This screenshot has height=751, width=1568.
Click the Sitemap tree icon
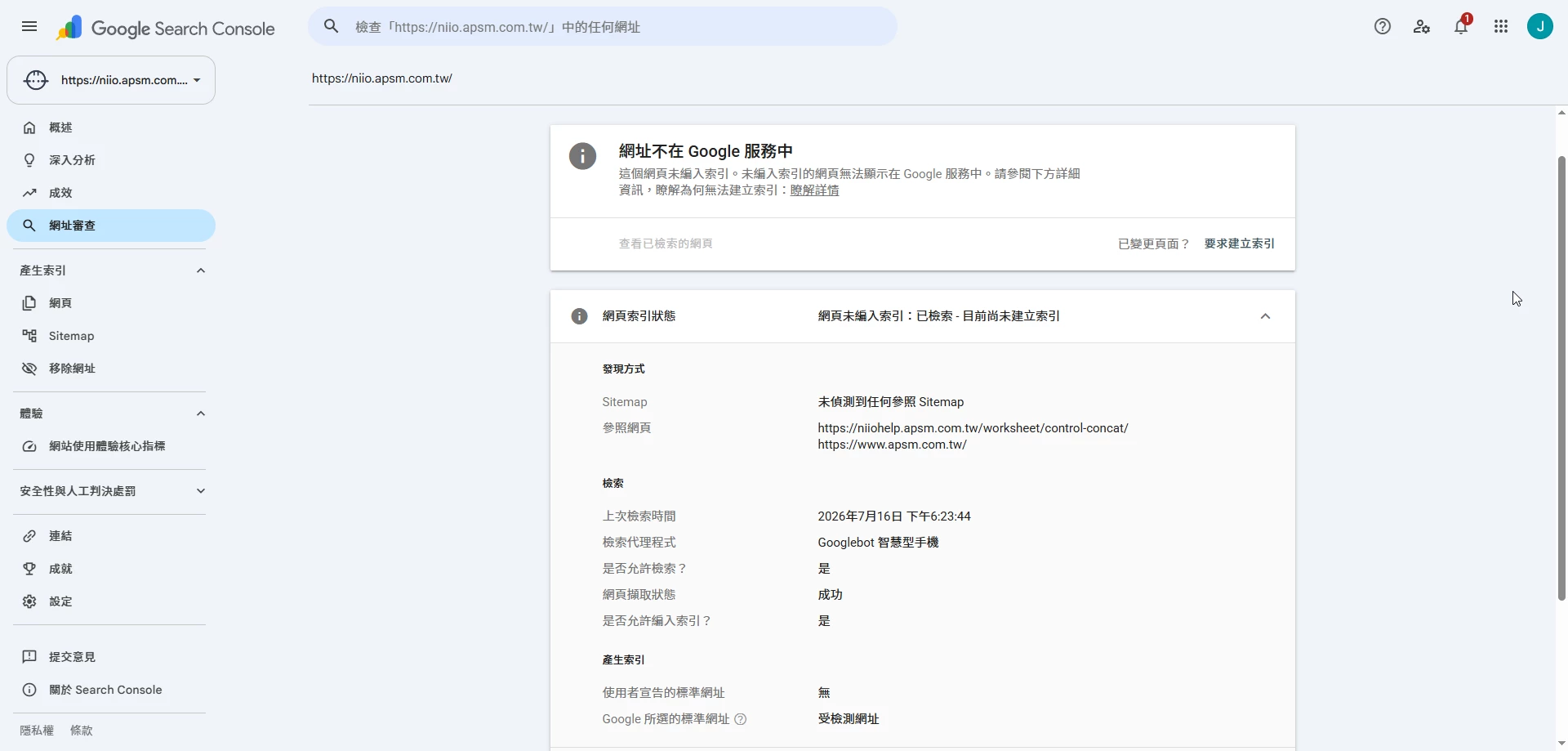click(29, 336)
